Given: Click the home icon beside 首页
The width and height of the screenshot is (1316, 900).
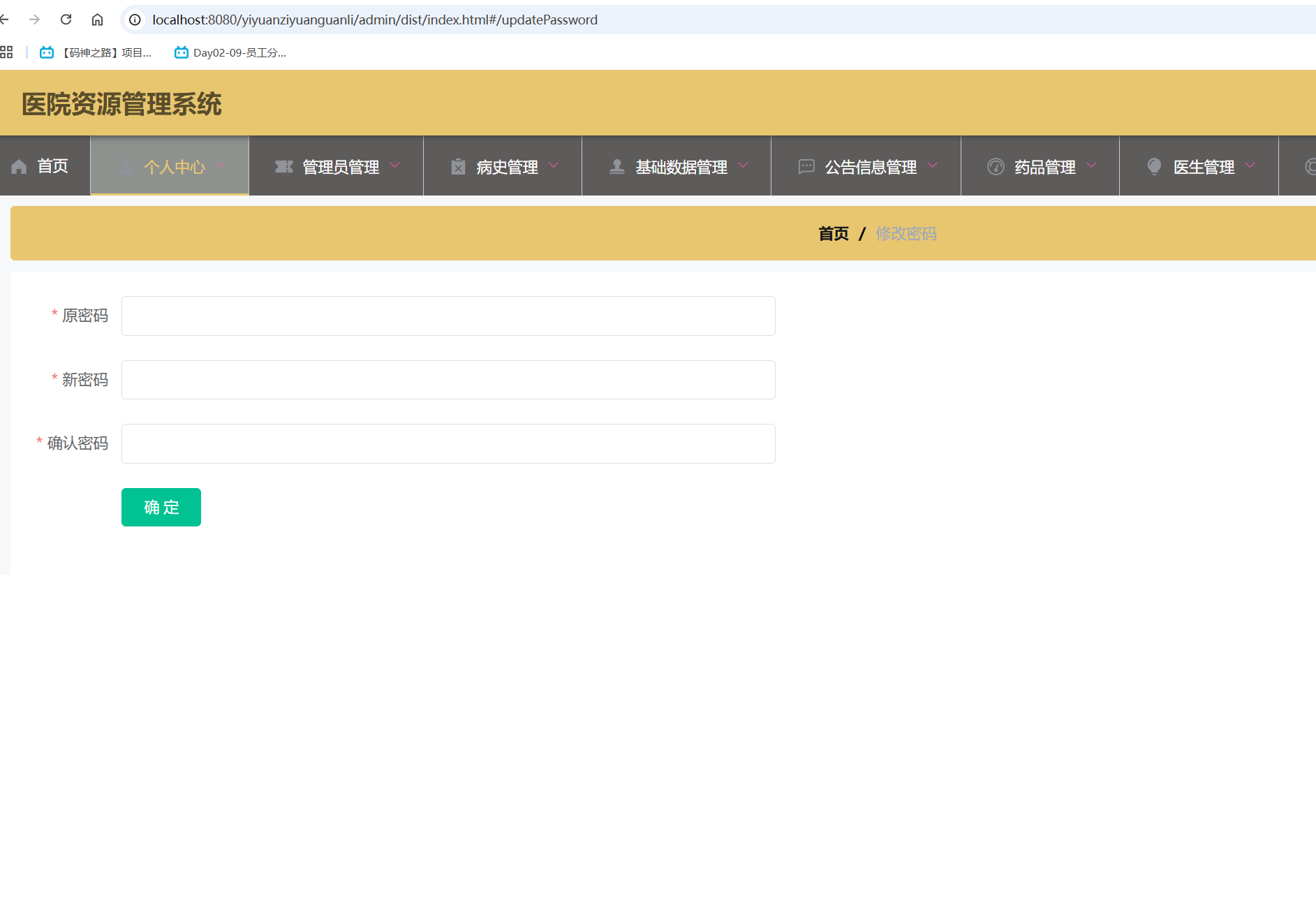Looking at the screenshot, I should (x=19, y=167).
